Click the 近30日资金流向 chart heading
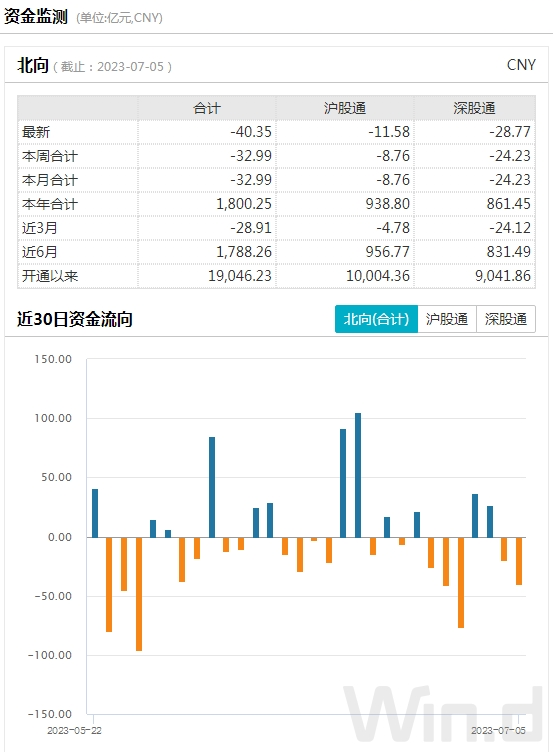Image resolution: width=553 pixels, height=752 pixels. tap(74, 319)
